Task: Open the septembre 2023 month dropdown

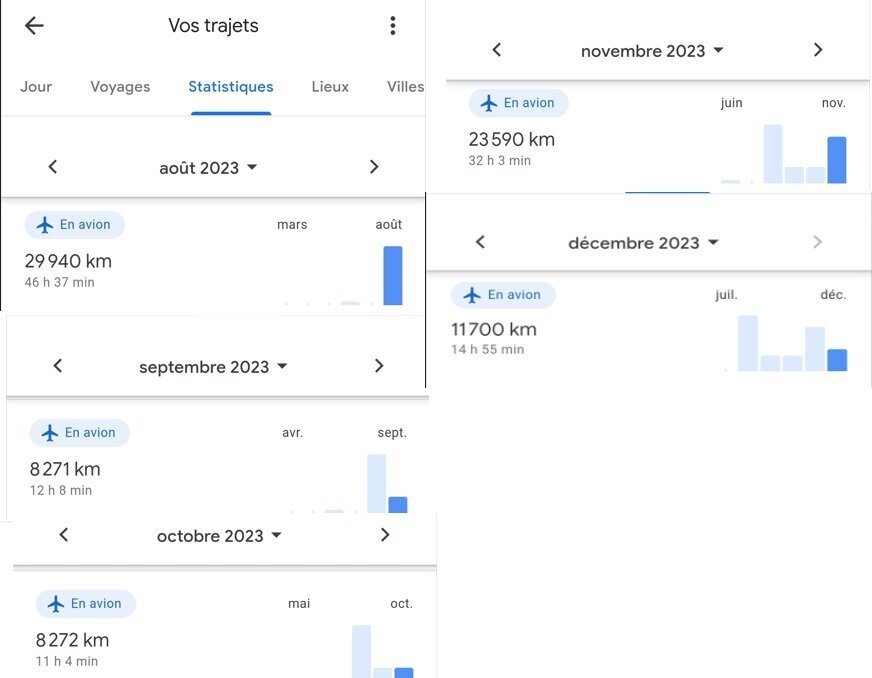Action: pyautogui.click(x=213, y=367)
